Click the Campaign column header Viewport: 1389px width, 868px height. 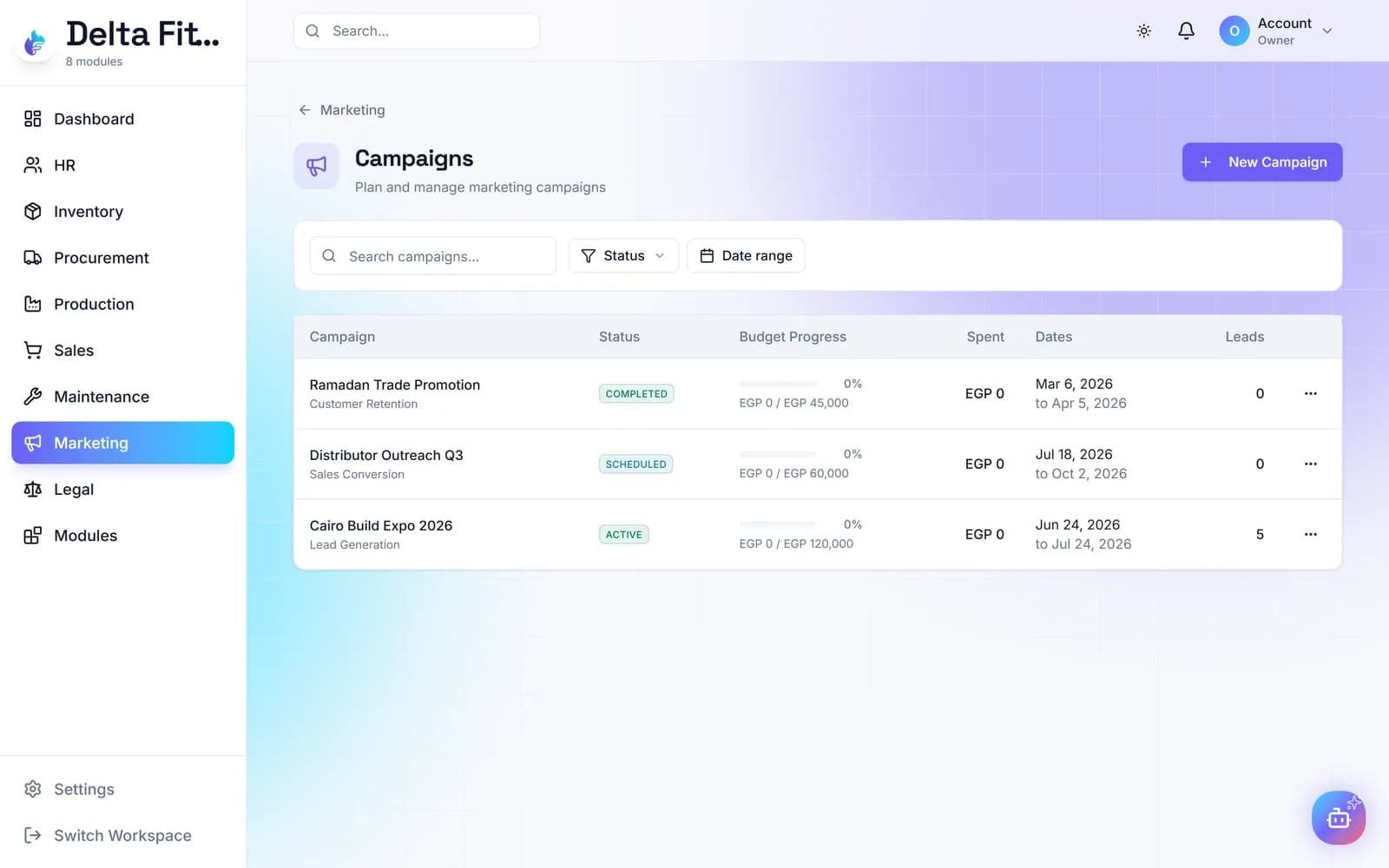coord(343,337)
